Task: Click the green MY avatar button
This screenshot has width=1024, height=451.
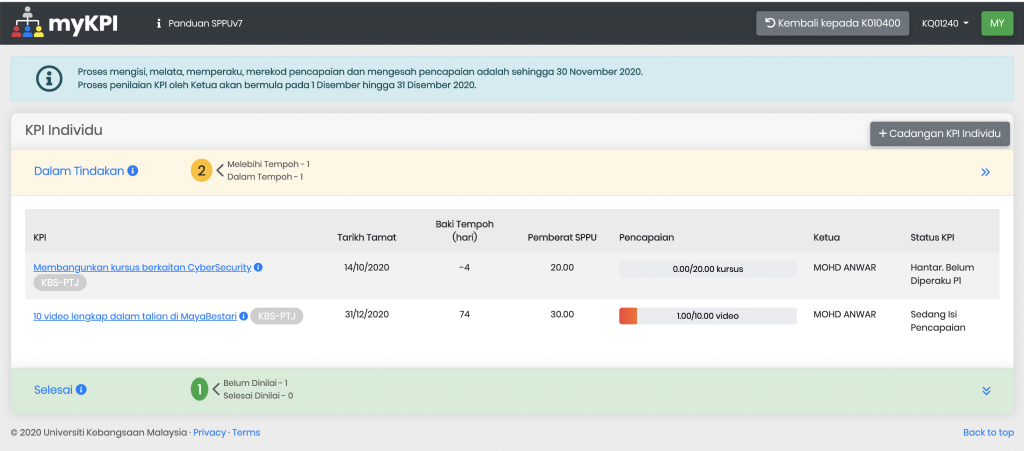Action: coord(997,23)
